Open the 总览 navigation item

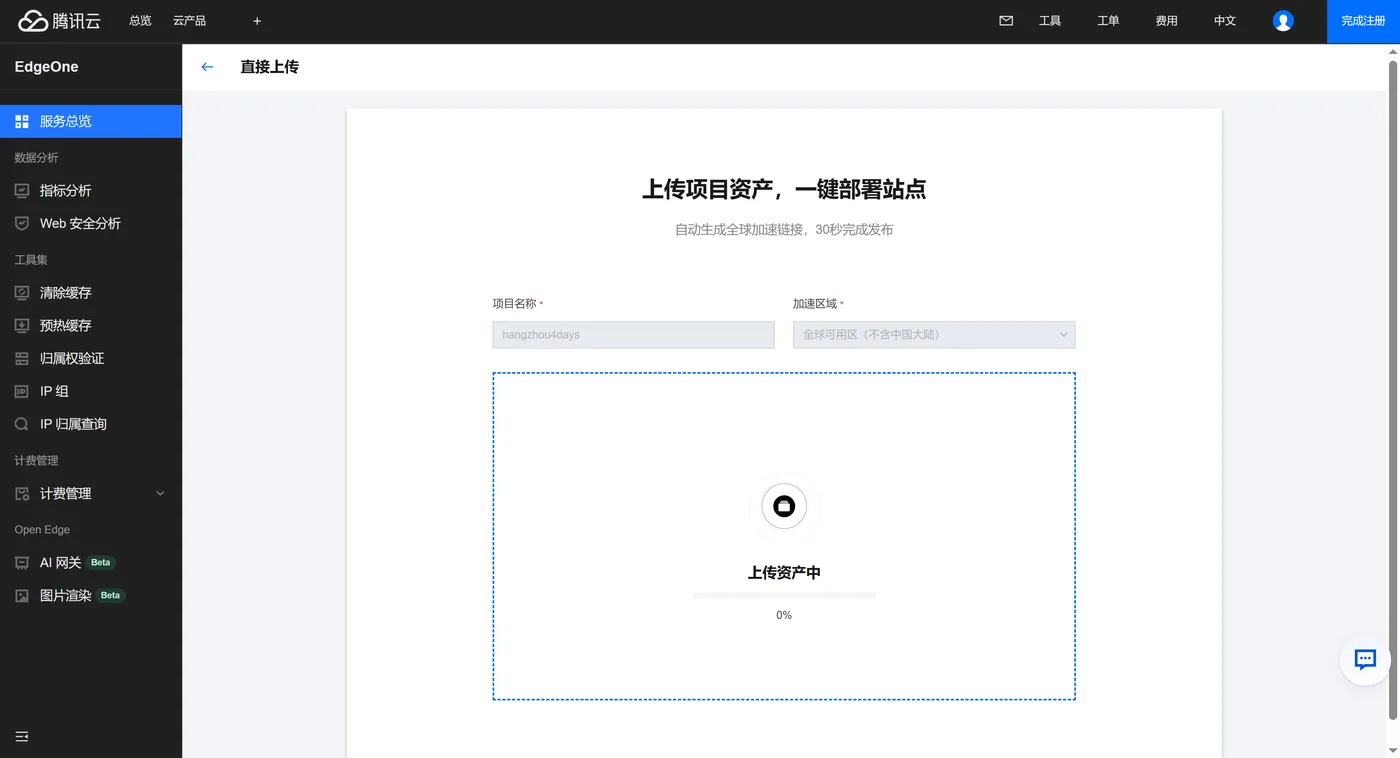[139, 20]
